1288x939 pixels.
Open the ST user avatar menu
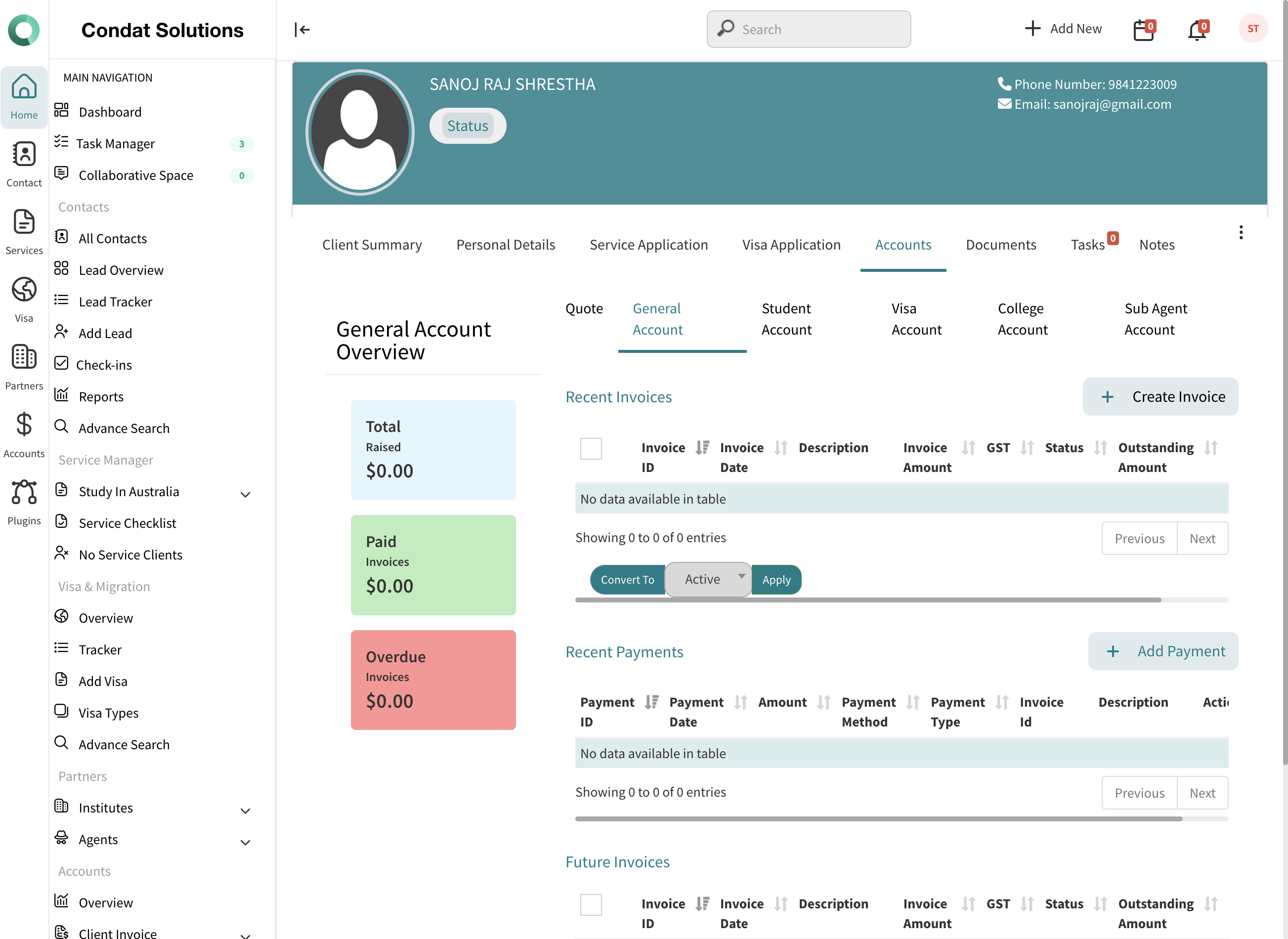pyautogui.click(x=1253, y=29)
